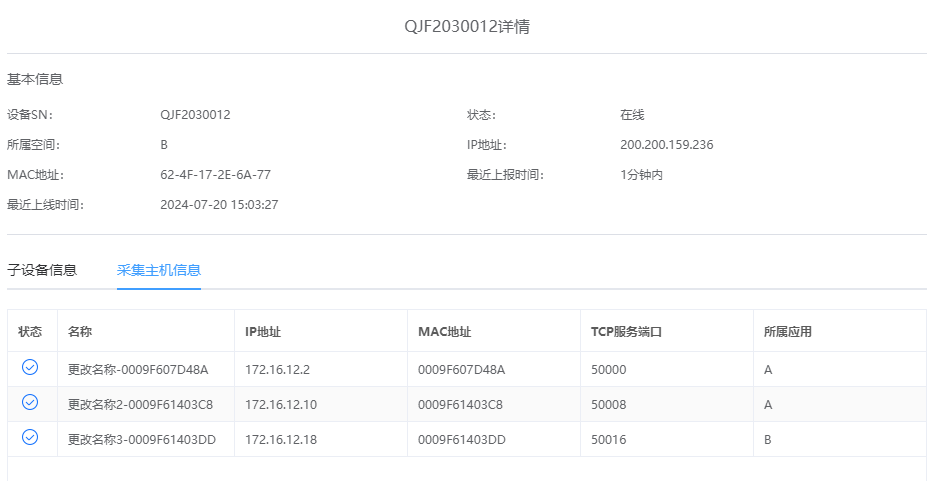Viewport: 937px width, 481px height.
Task: Click the 状态 column header
Action: point(30,332)
